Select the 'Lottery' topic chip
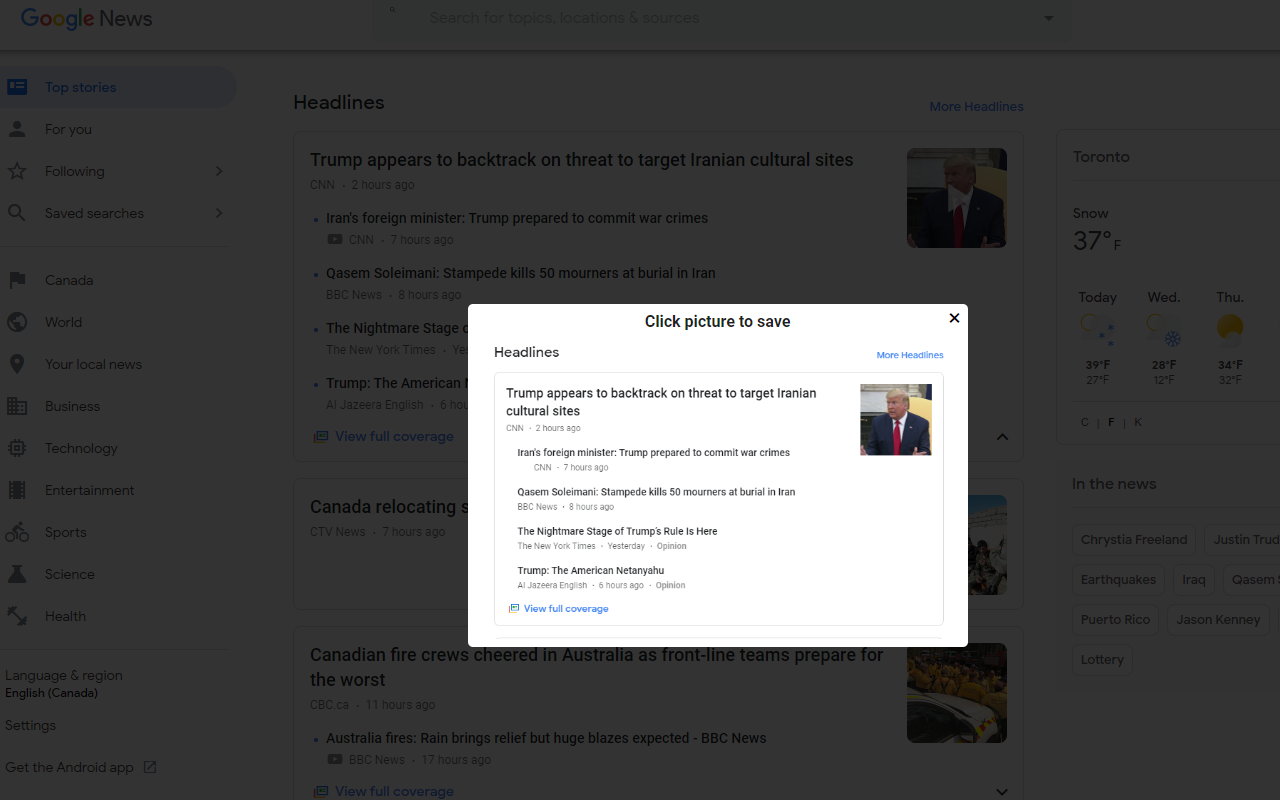This screenshot has width=1280, height=800. click(x=1102, y=659)
